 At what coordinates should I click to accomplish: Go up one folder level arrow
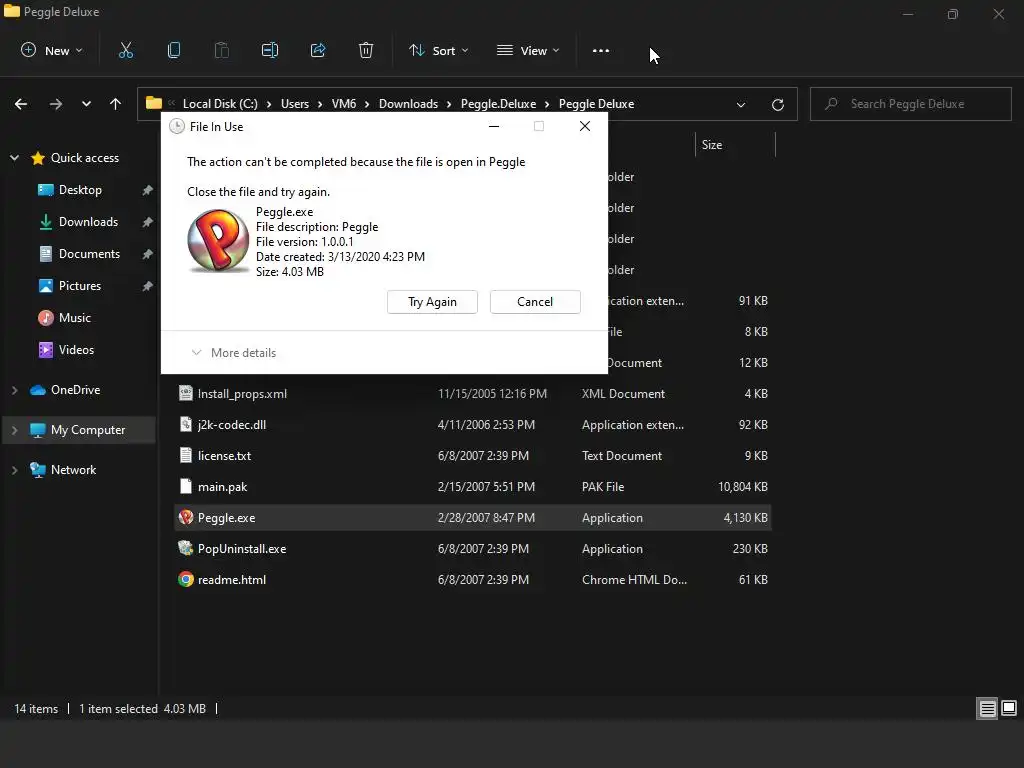[116, 104]
